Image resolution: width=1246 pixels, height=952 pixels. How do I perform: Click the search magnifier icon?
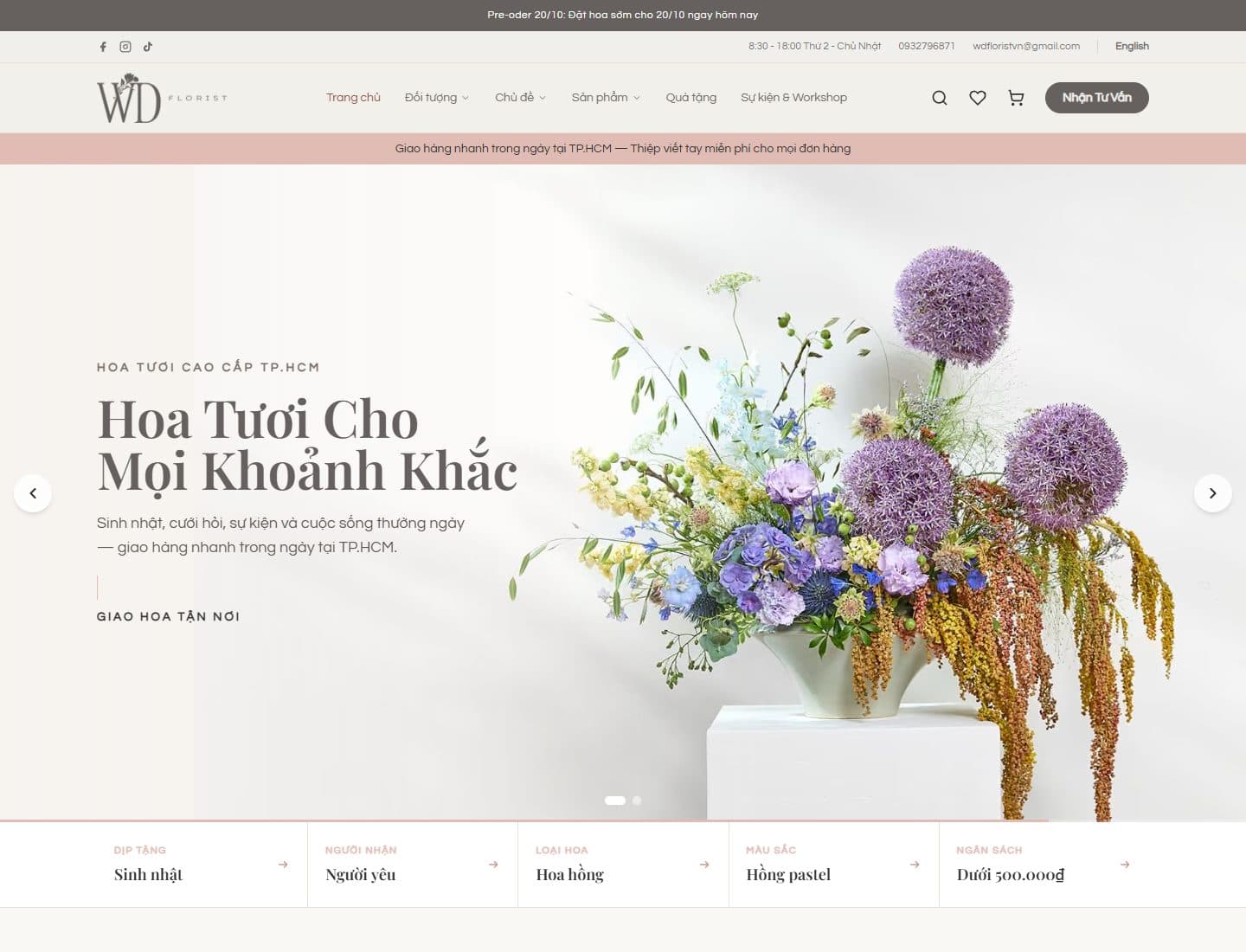940,98
